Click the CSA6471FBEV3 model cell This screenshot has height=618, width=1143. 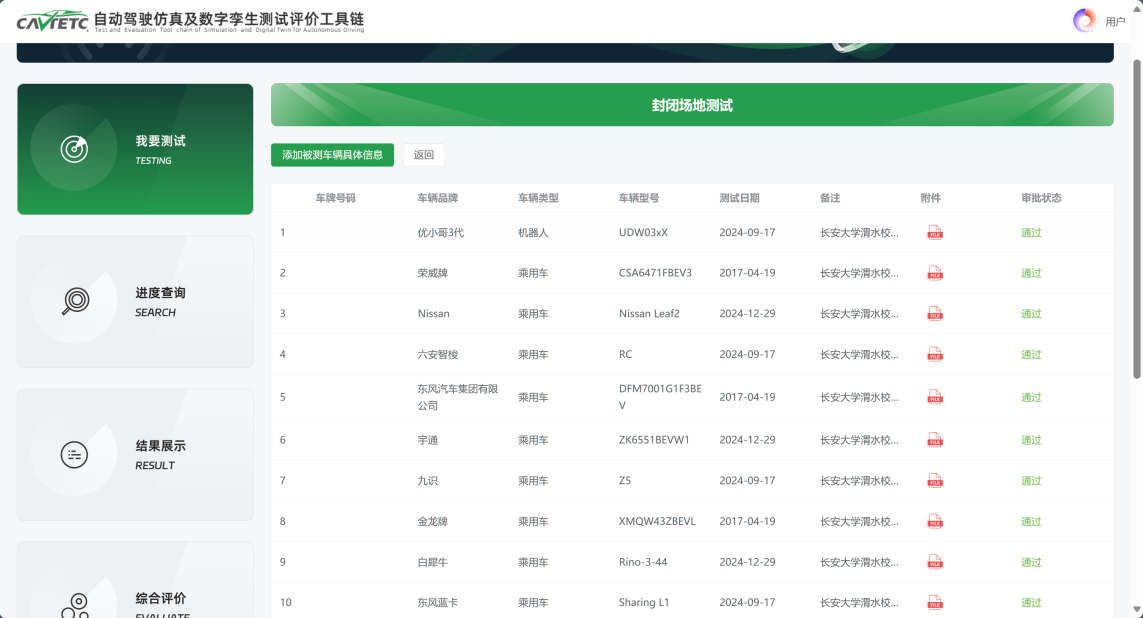(655, 273)
